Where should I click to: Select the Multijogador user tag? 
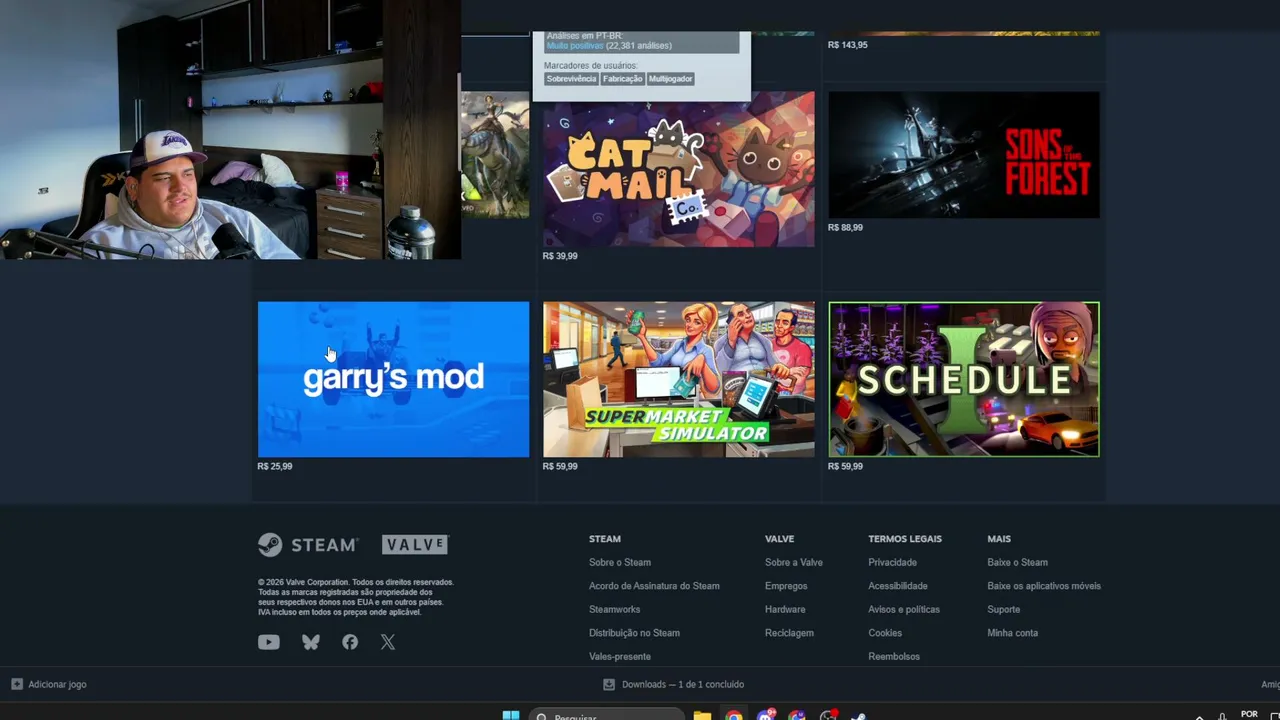pos(670,79)
